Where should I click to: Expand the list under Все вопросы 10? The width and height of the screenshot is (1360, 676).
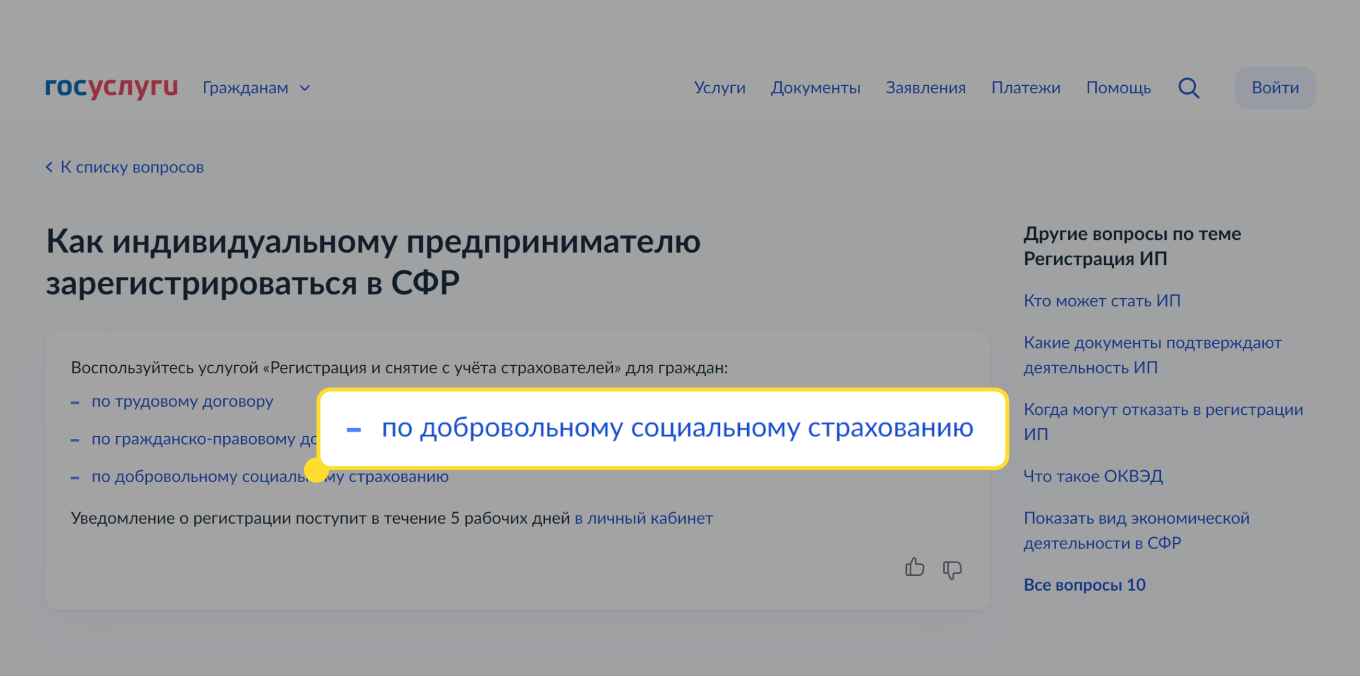tap(1084, 585)
